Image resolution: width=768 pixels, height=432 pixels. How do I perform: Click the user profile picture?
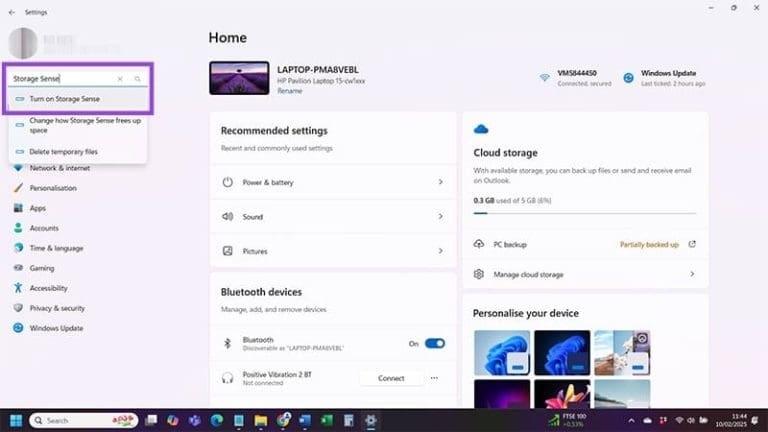[23, 43]
